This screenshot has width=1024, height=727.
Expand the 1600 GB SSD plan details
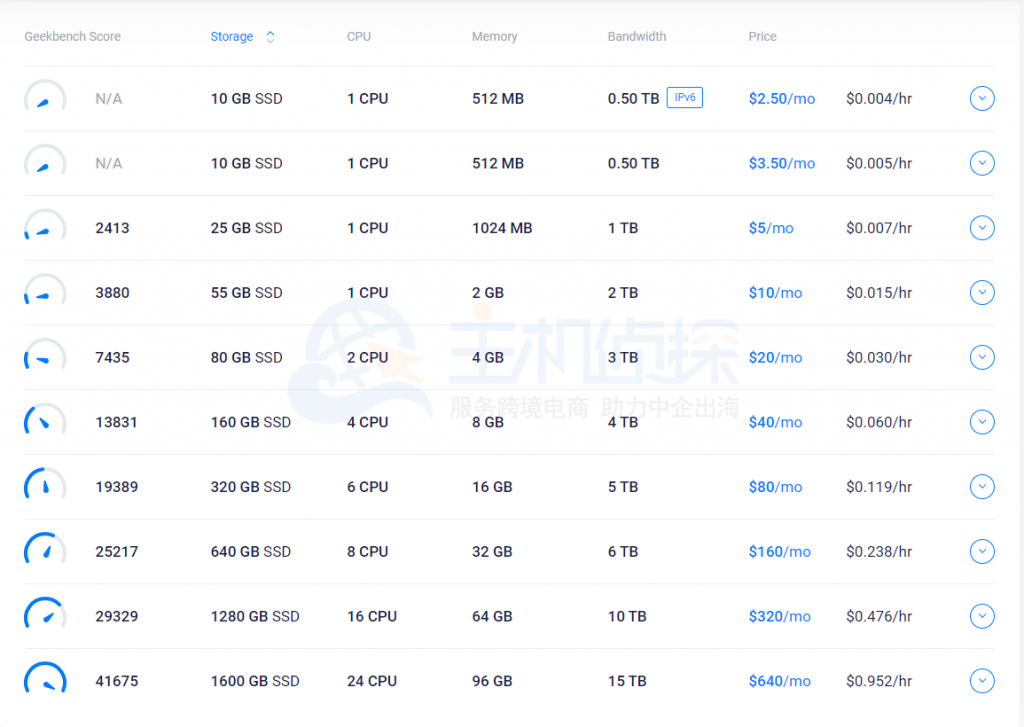(x=981, y=681)
